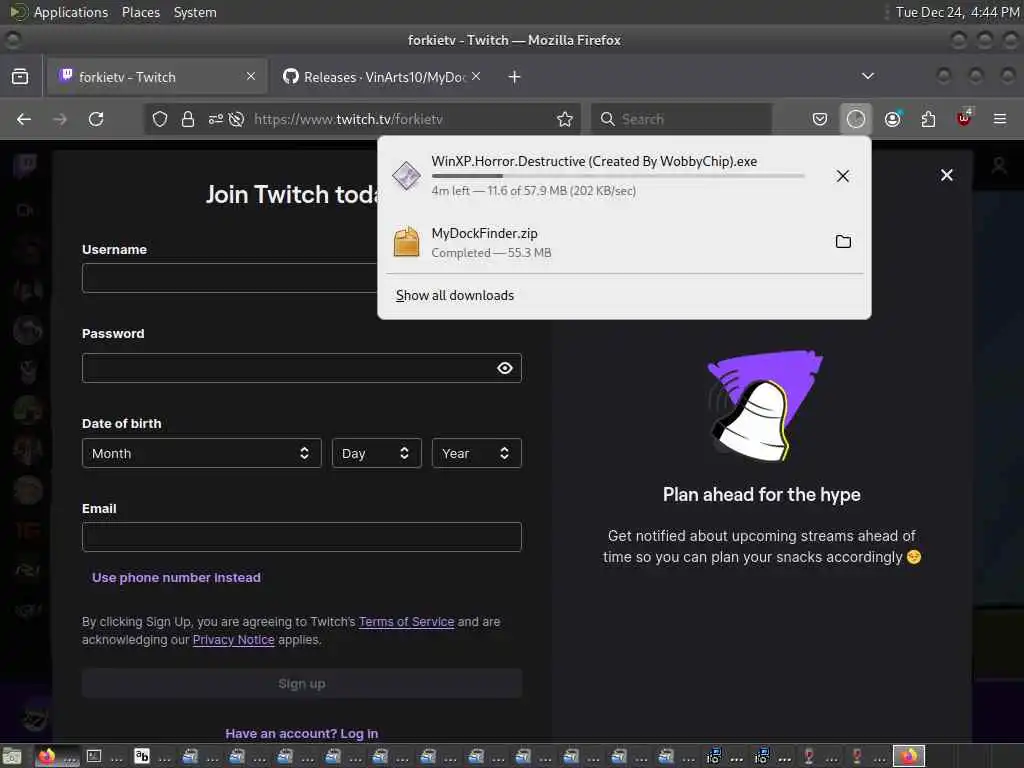The image size is (1024, 768).
Task: Focus the Email input field
Action: pyautogui.click(x=302, y=537)
